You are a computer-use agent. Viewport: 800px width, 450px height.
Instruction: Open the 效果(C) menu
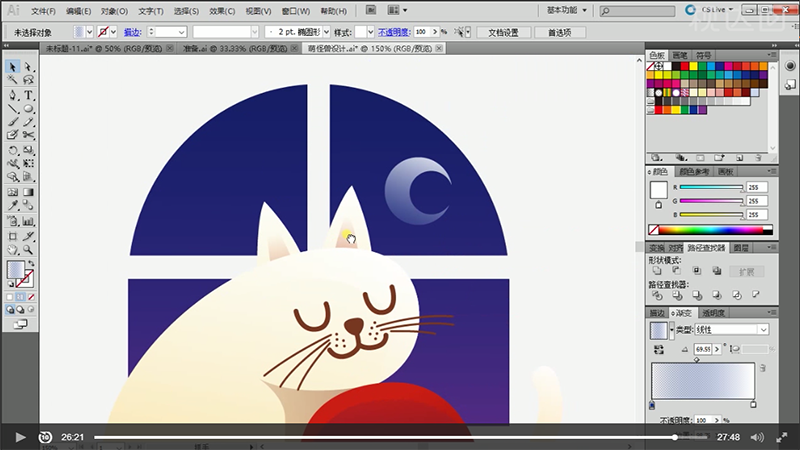point(222,11)
